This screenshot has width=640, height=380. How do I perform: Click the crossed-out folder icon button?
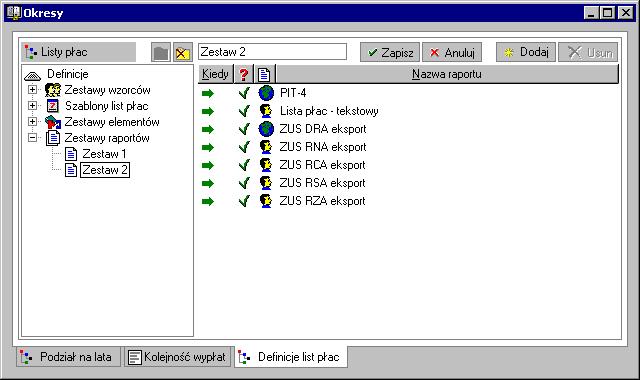click(182, 52)
